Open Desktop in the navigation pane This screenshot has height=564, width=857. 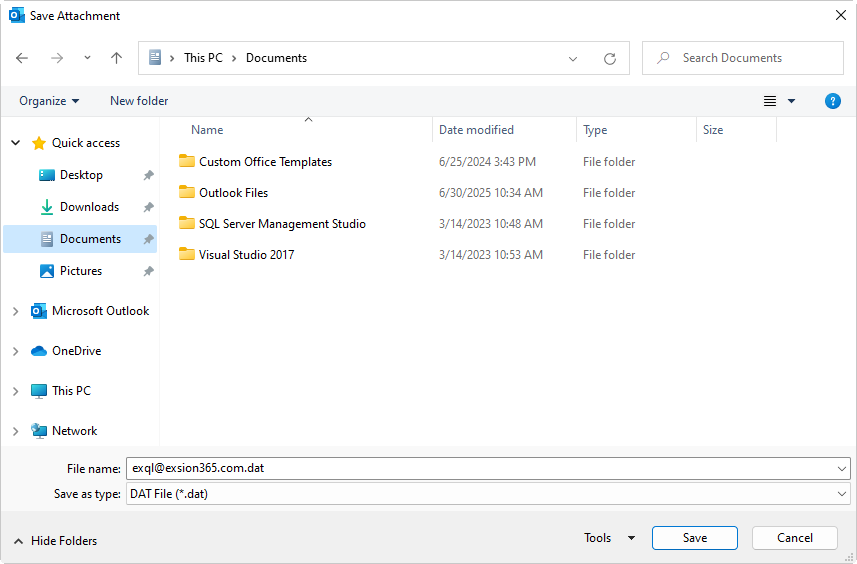[81, 175]
